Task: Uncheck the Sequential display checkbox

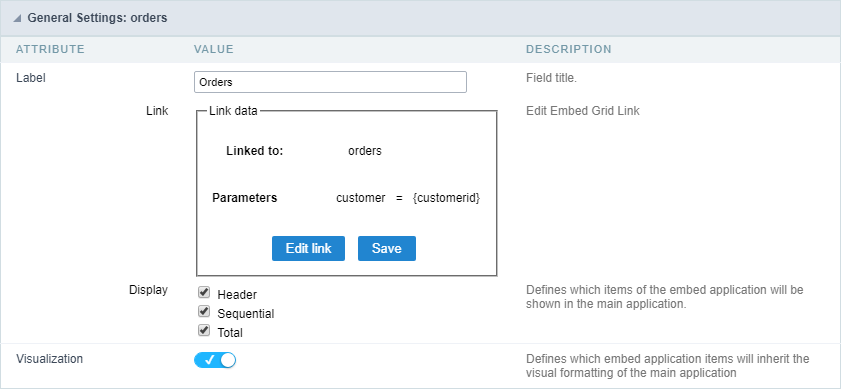Action: pos(204,312)
